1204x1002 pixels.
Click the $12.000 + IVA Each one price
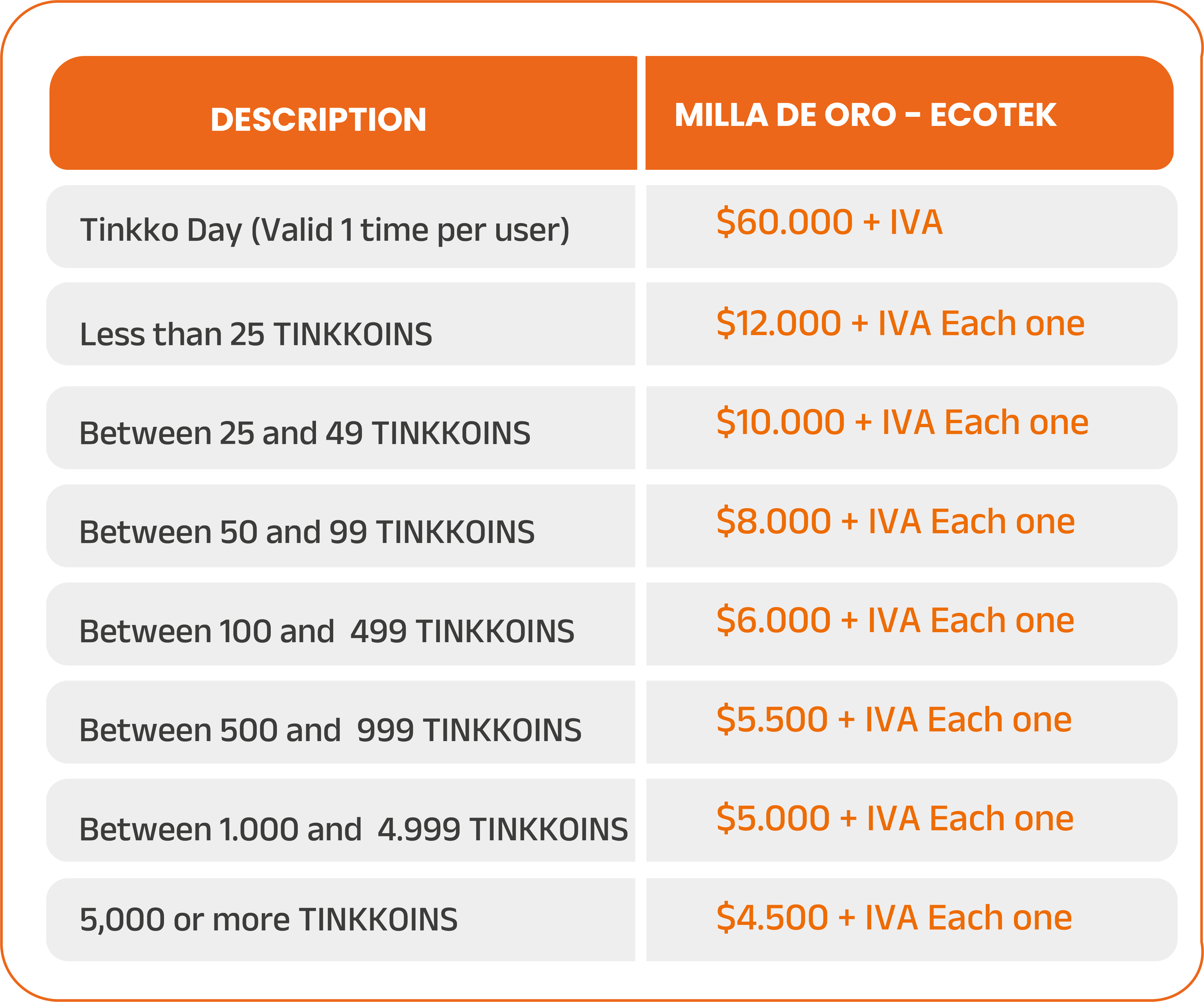tap(900, 323)
